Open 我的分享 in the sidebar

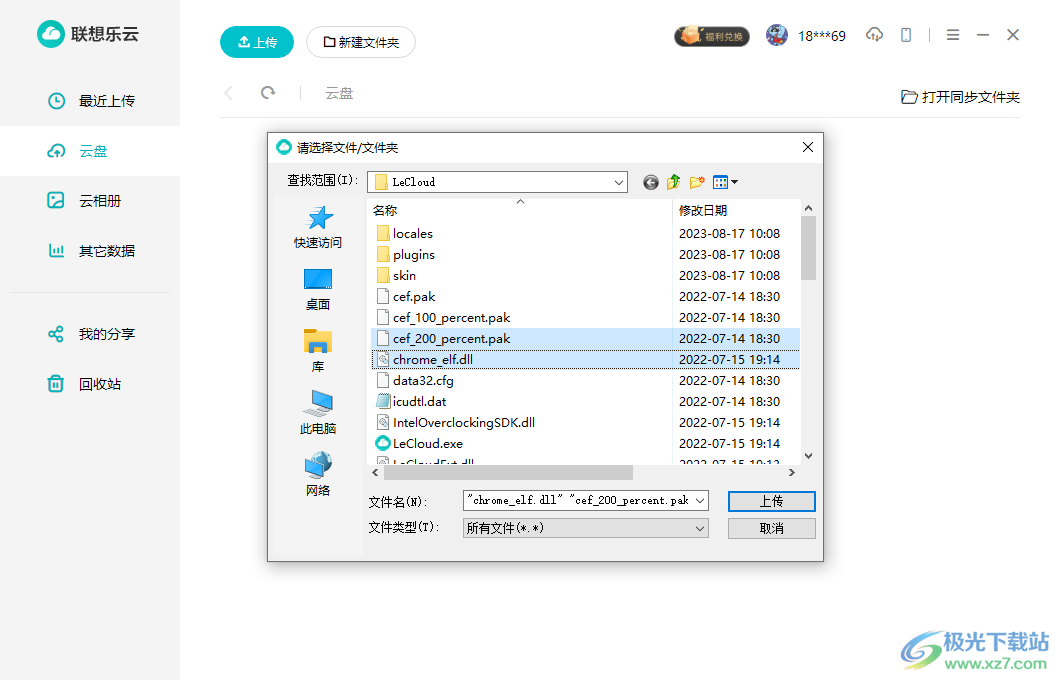click(90, 334)
